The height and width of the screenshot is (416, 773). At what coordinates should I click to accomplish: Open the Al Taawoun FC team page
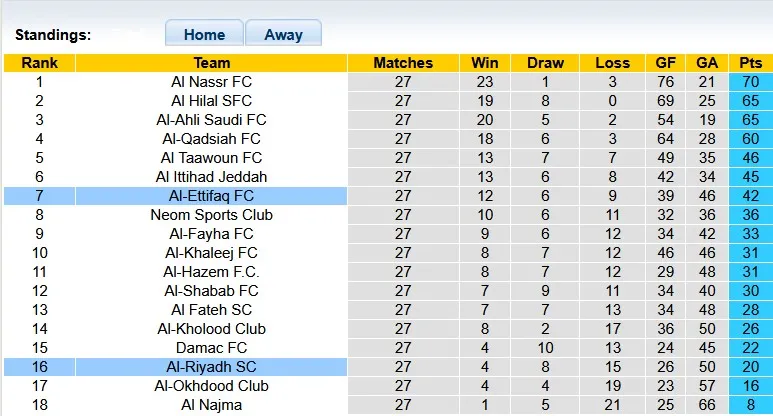point(211,158)
